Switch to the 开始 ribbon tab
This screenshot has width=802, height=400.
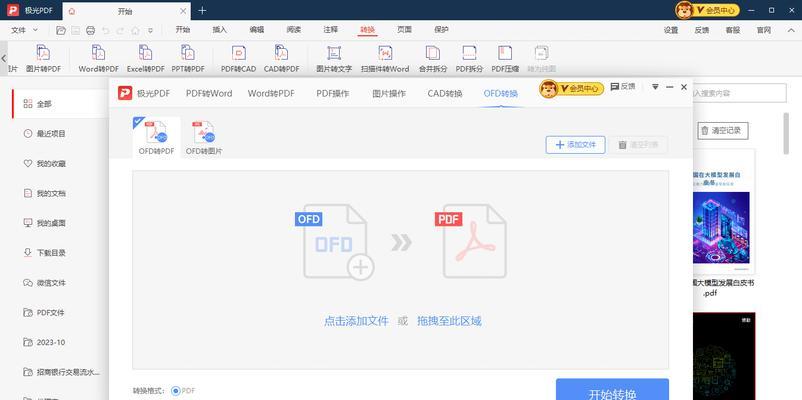pyautogui.click(x=183, y=30)
